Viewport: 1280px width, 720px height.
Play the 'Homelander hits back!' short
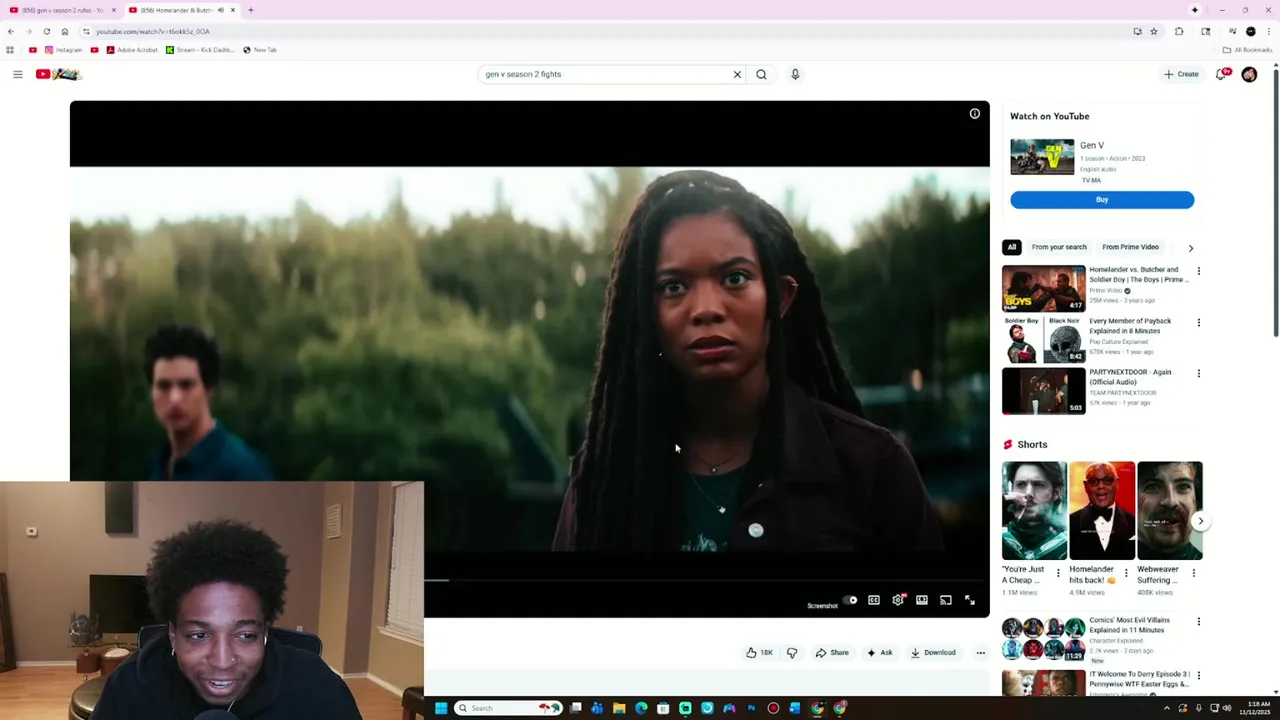coord(1102,510)
